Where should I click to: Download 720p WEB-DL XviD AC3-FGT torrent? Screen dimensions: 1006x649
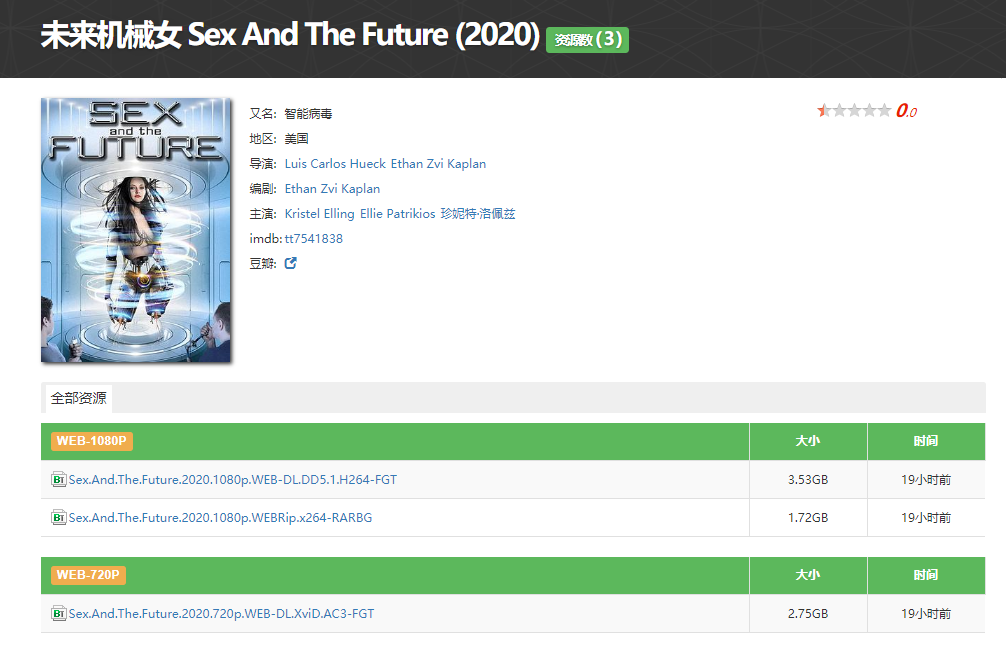(221, 613)
